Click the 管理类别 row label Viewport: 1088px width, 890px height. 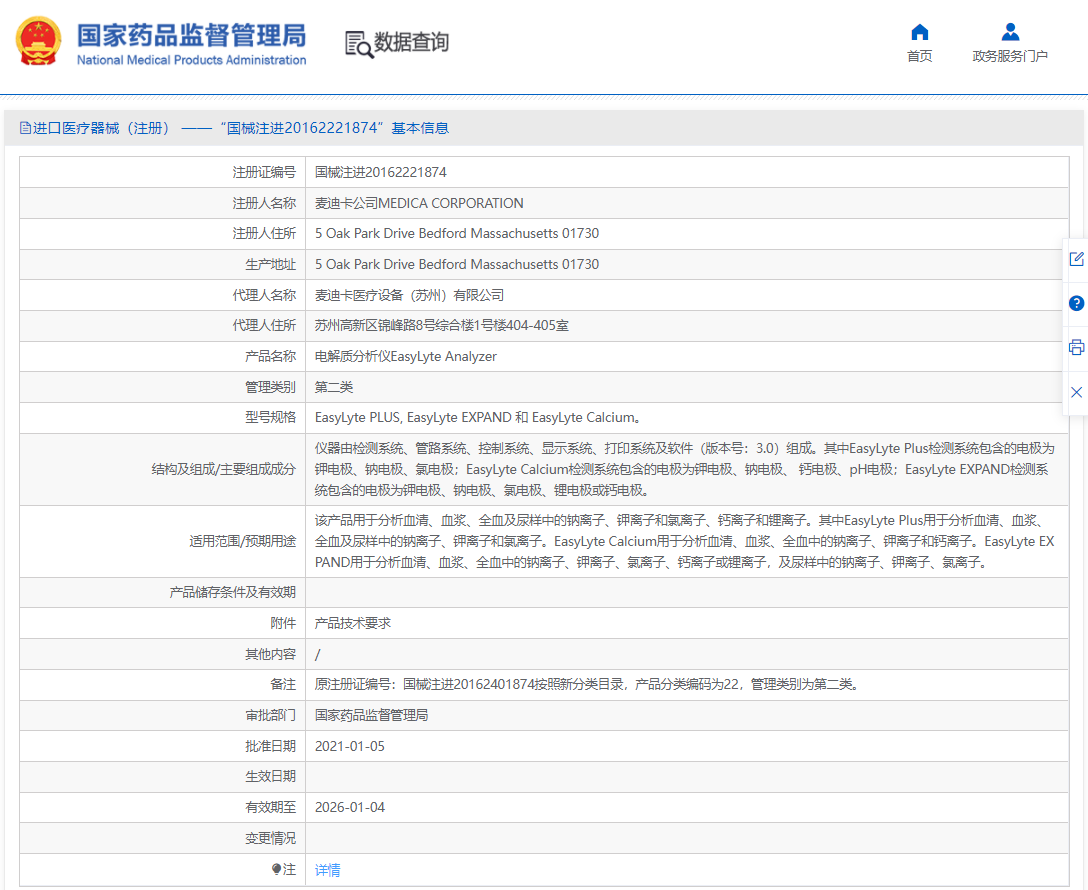pos(270,387)
